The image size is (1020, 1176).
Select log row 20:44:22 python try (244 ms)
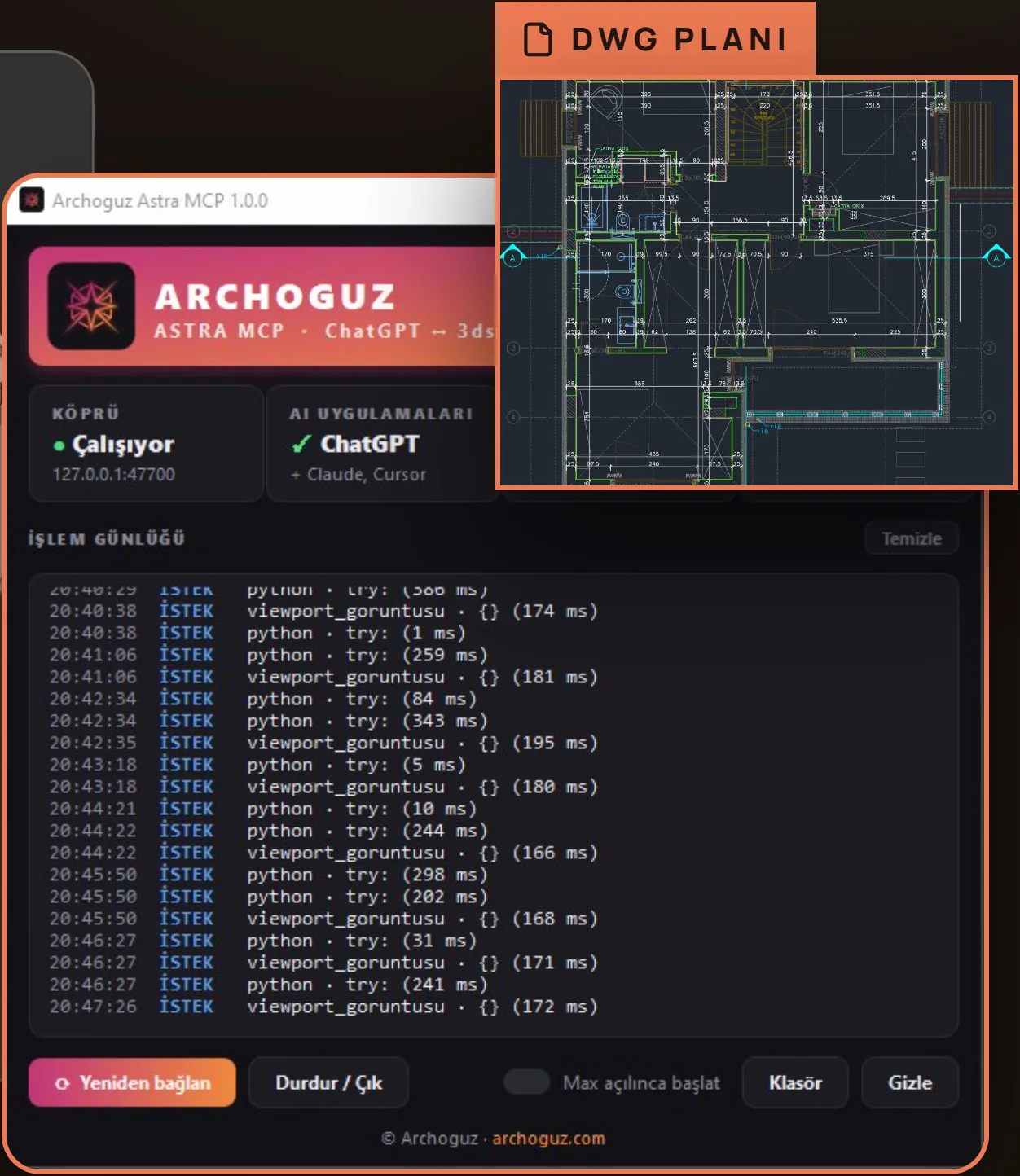pyautogui.click(x=269, y=831)
